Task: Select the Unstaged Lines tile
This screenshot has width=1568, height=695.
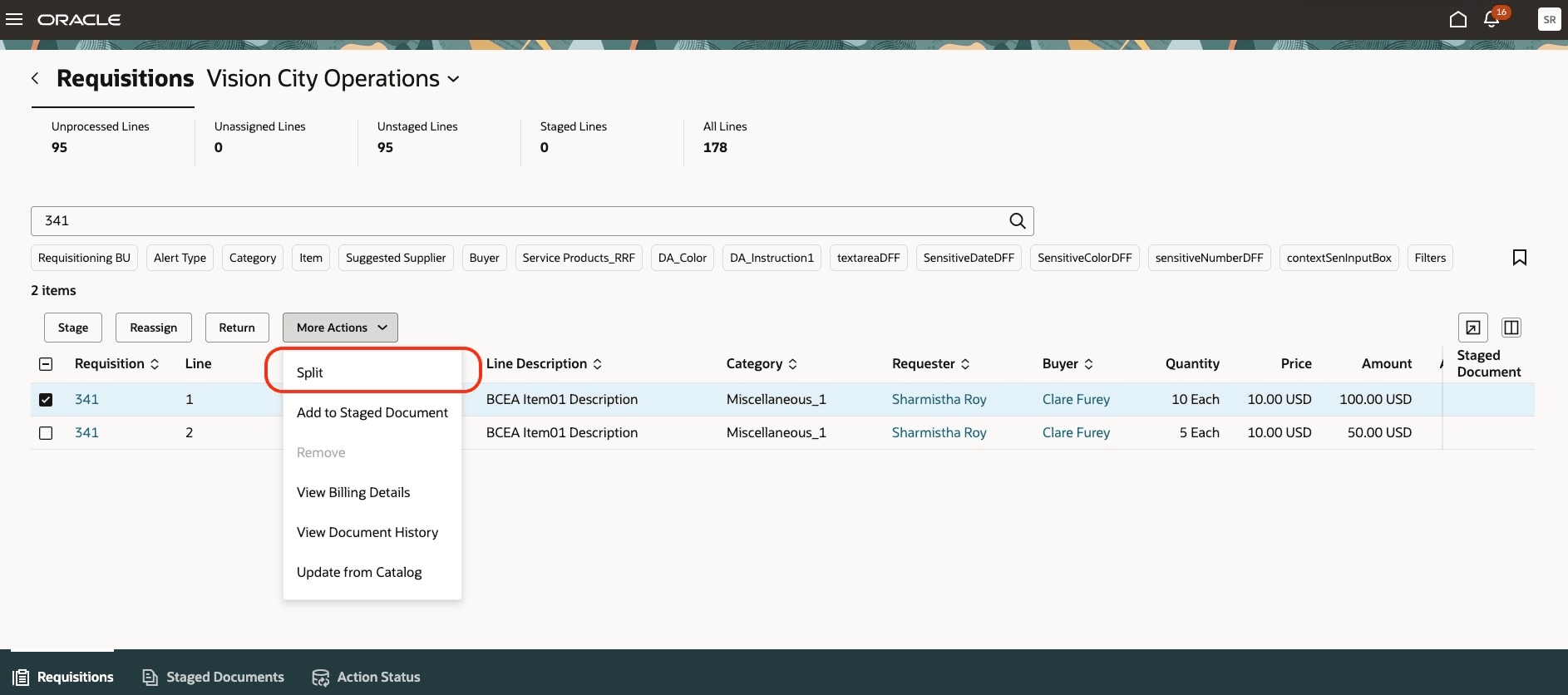Action: 439,137
